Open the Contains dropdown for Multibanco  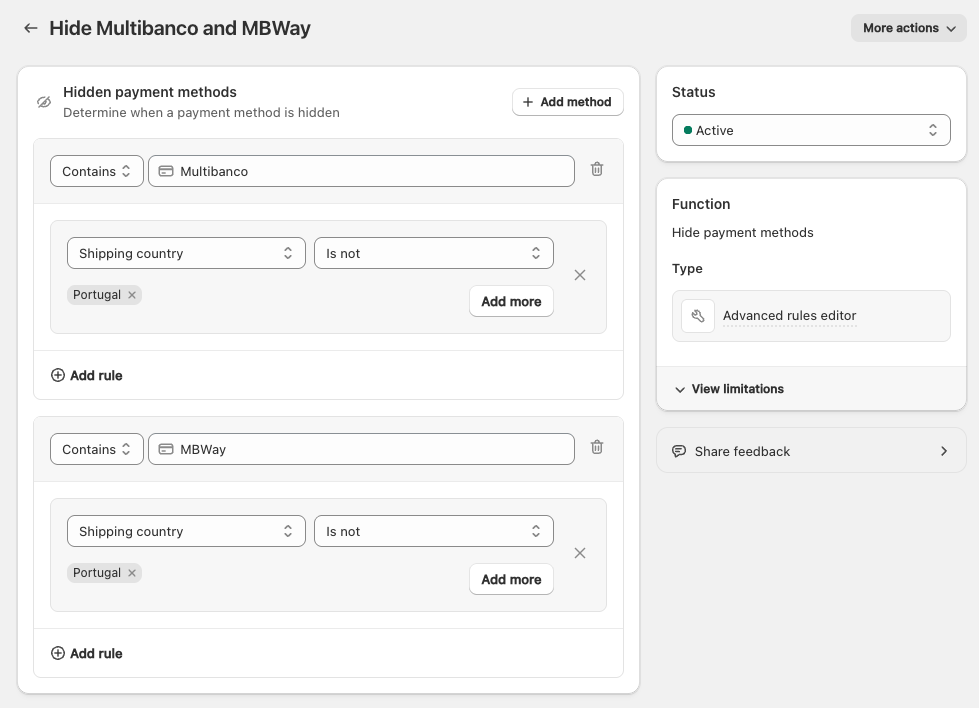[x=96, y=171]
